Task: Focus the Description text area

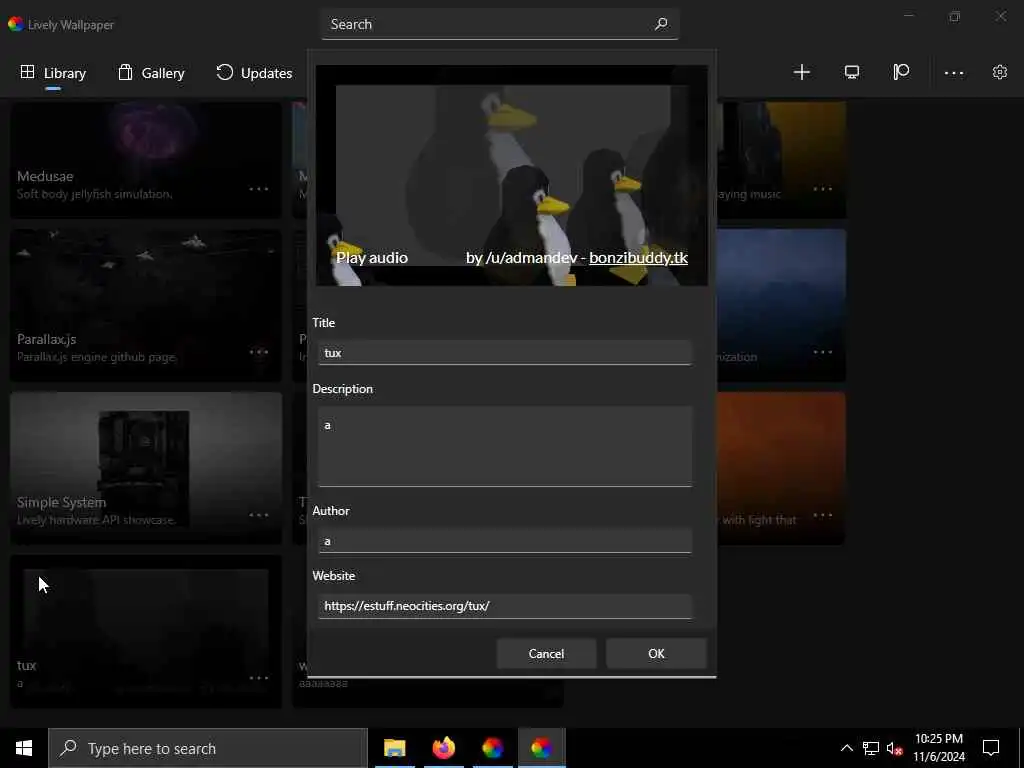Action: [x=505, y=447]
